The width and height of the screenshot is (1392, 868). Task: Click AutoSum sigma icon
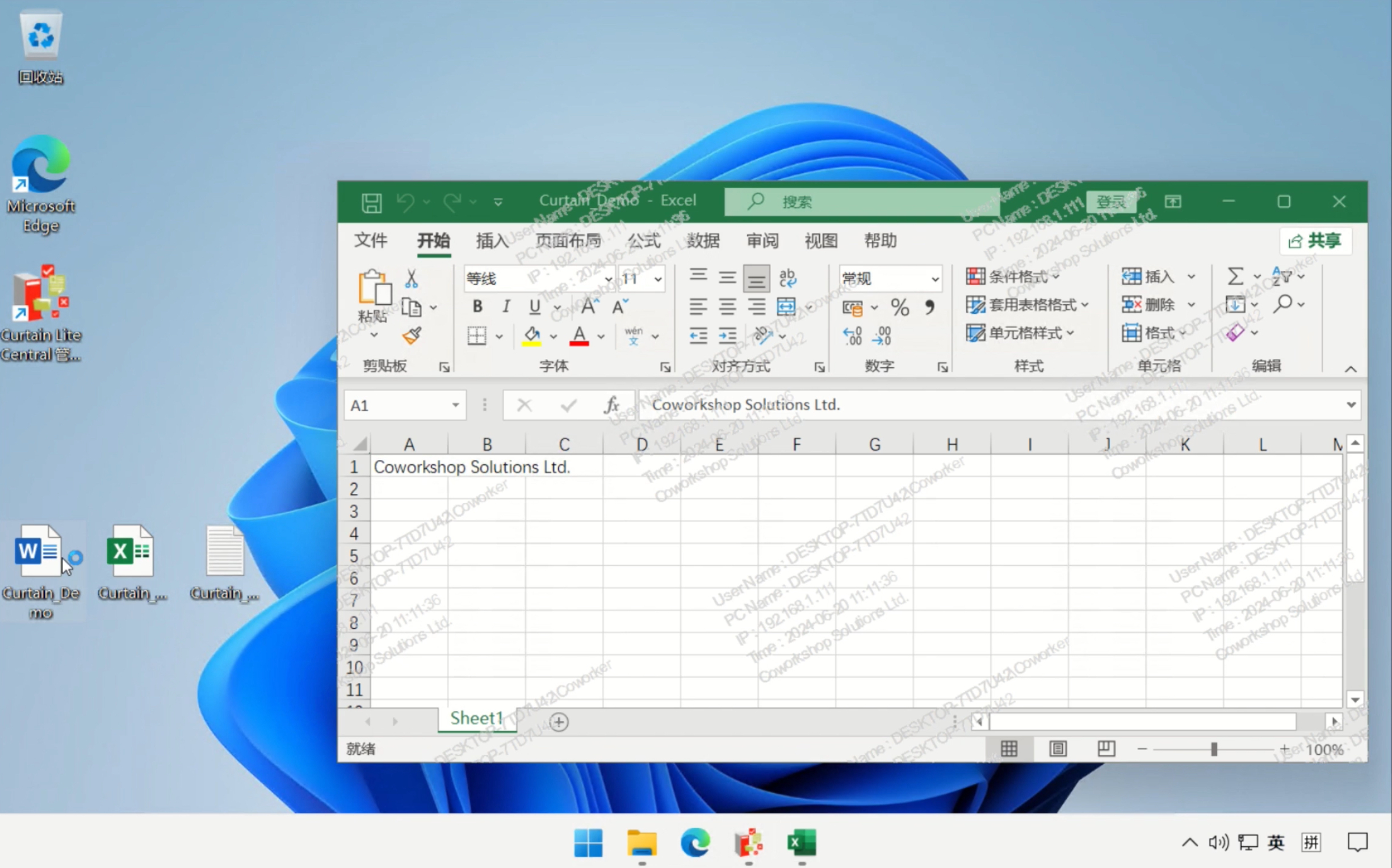1235,276
